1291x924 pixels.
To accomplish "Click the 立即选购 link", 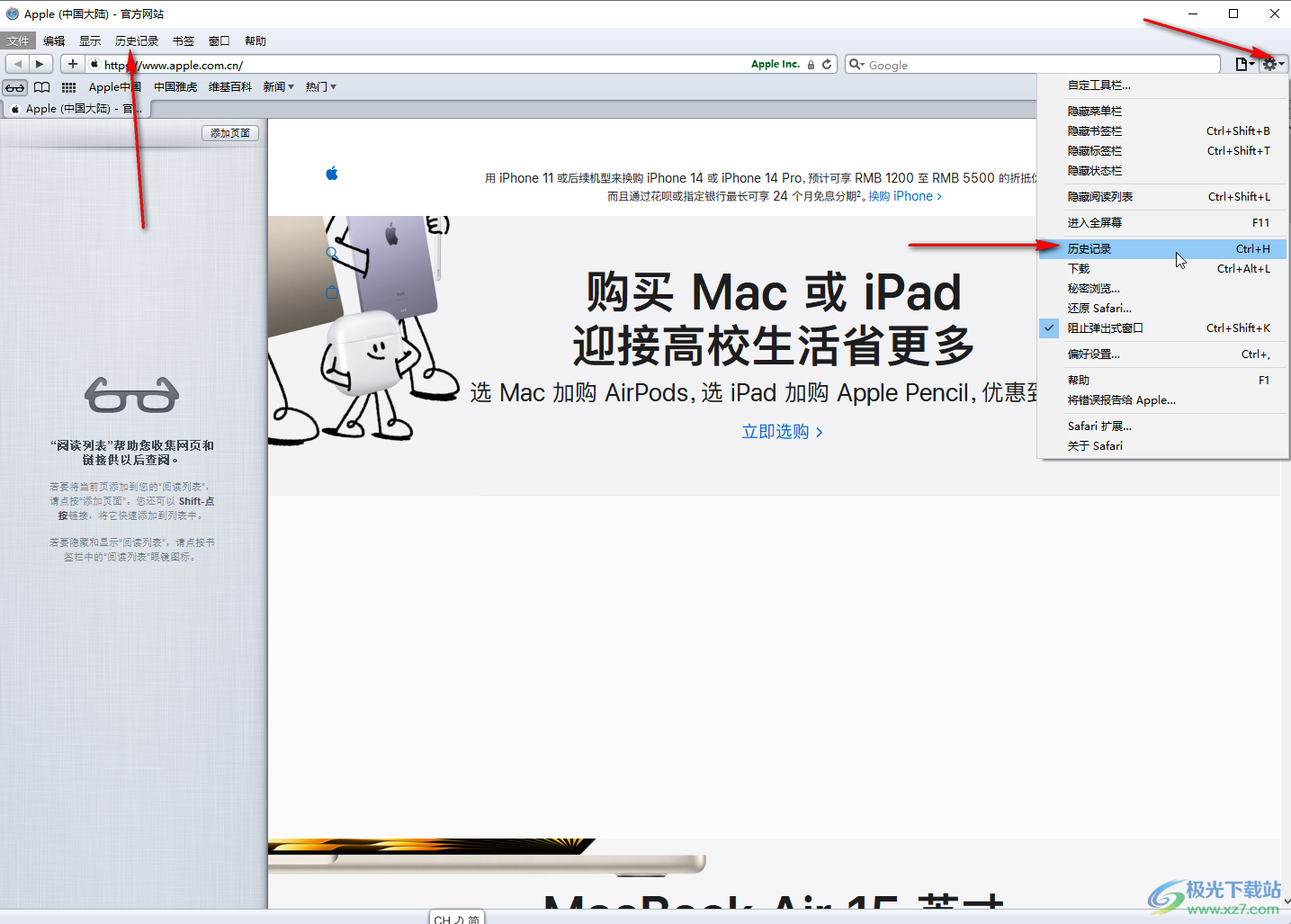I will pyautogui.click(x=782, y=432).
